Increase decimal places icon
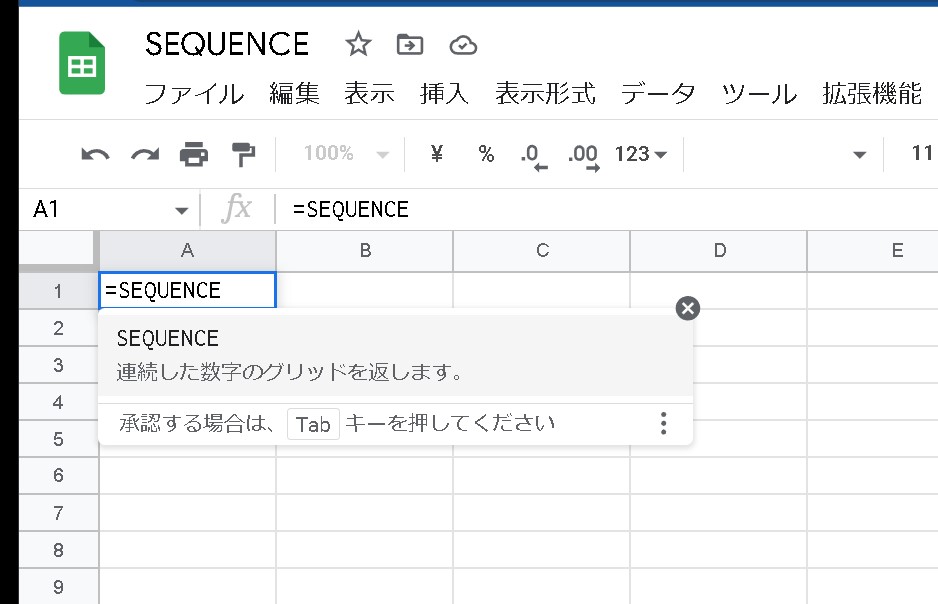The width and height of the screenshot is (938, 604). 583,154
